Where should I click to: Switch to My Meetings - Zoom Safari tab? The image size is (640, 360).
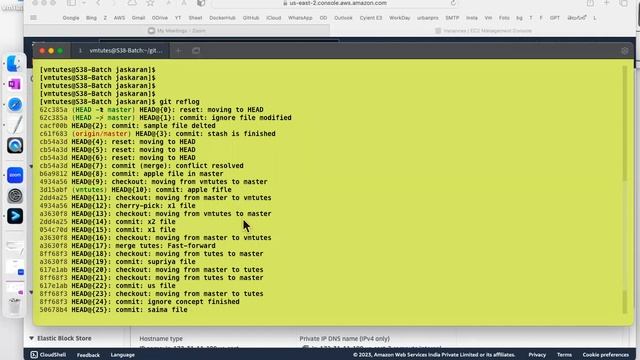177,31
